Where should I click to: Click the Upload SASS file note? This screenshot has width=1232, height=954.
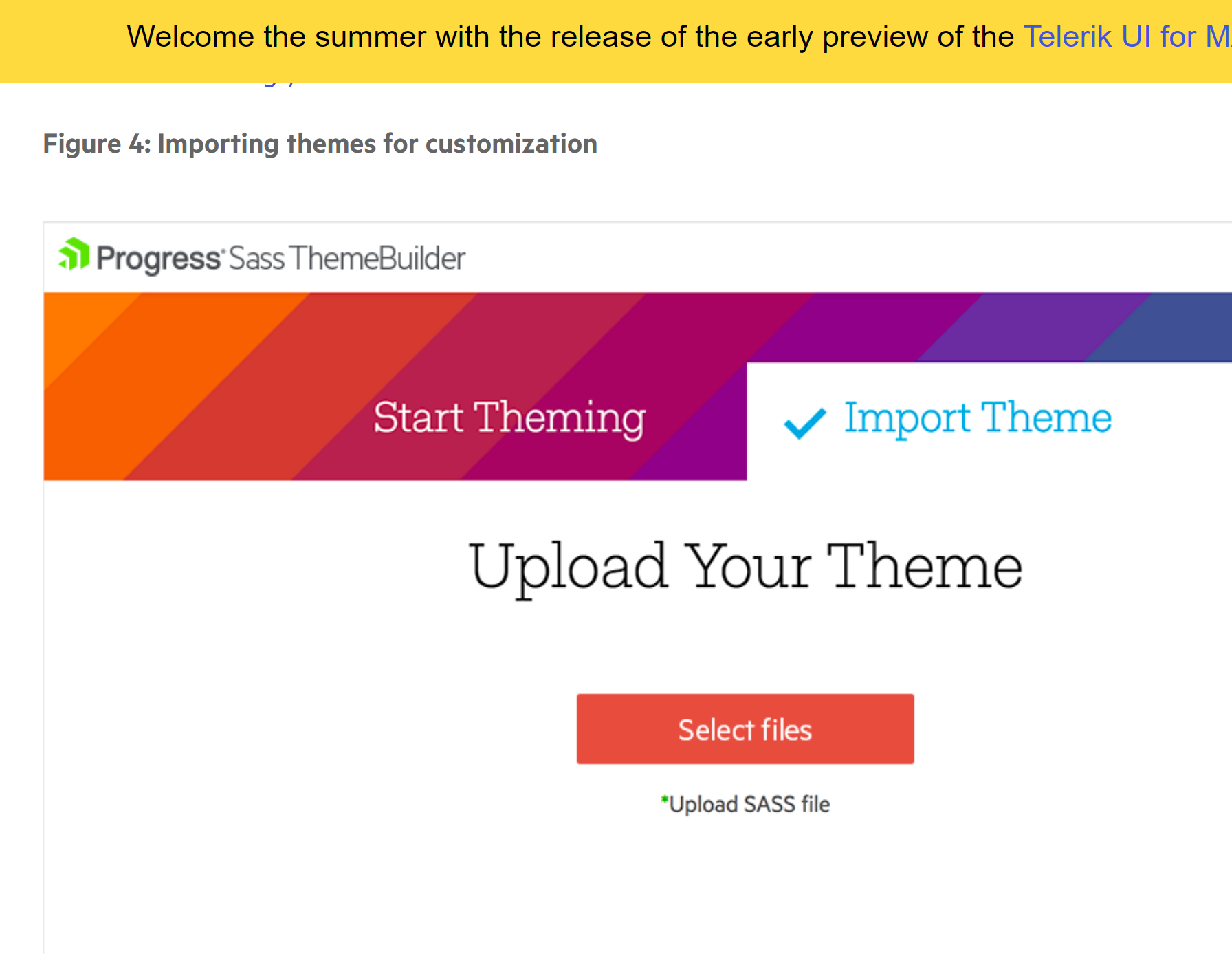point(749,804)
